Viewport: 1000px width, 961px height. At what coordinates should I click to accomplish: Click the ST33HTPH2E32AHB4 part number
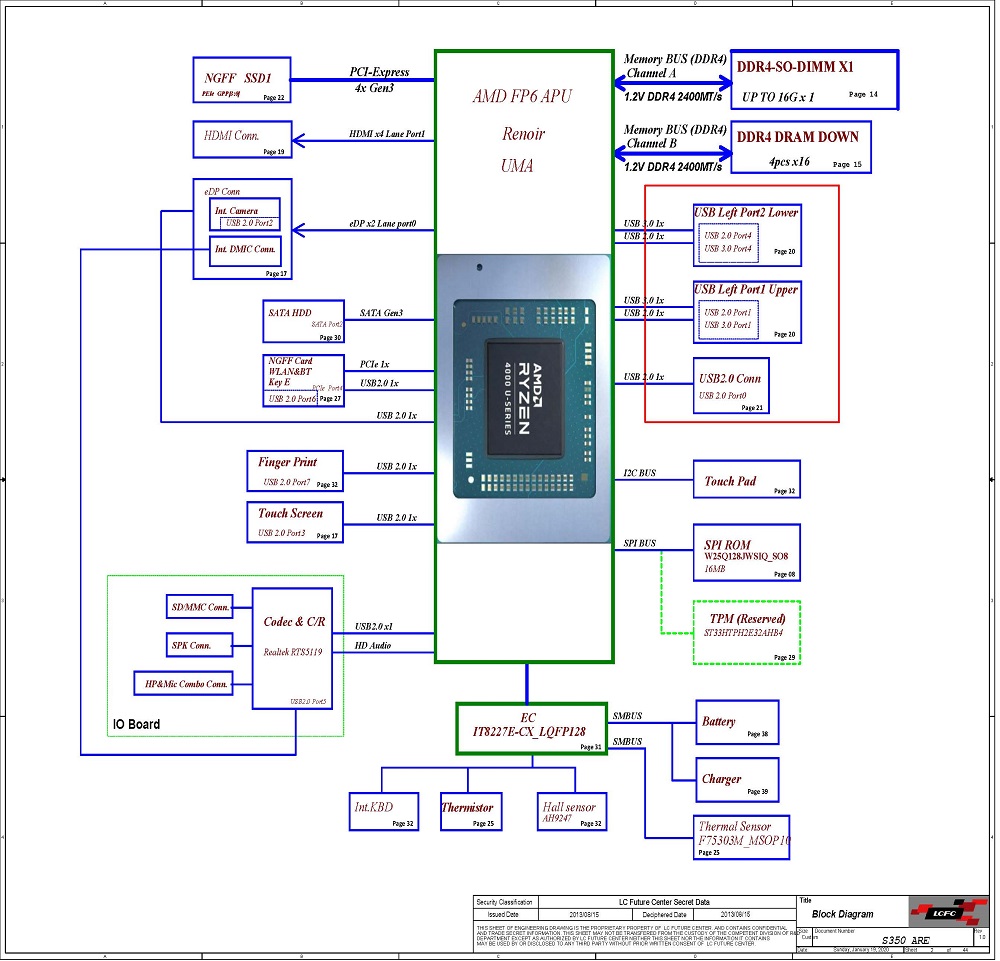point(744,633)
